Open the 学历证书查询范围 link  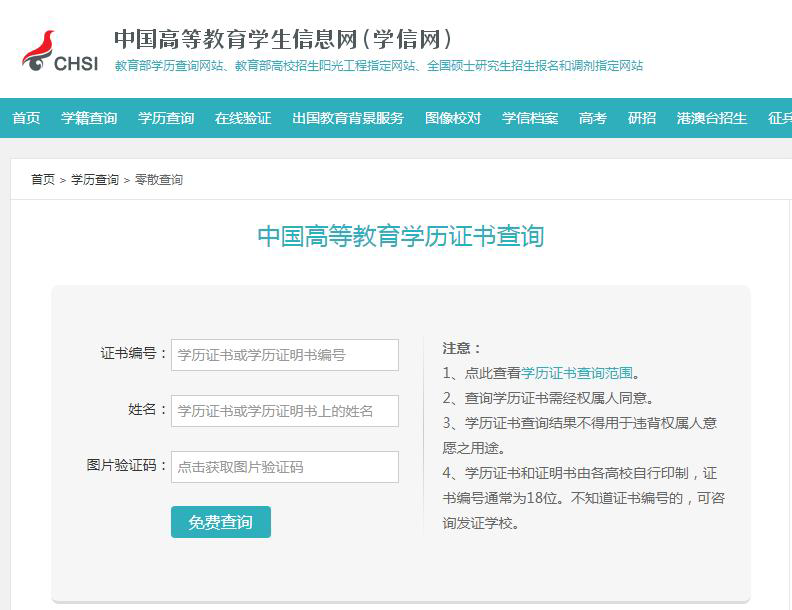point(577,373)
